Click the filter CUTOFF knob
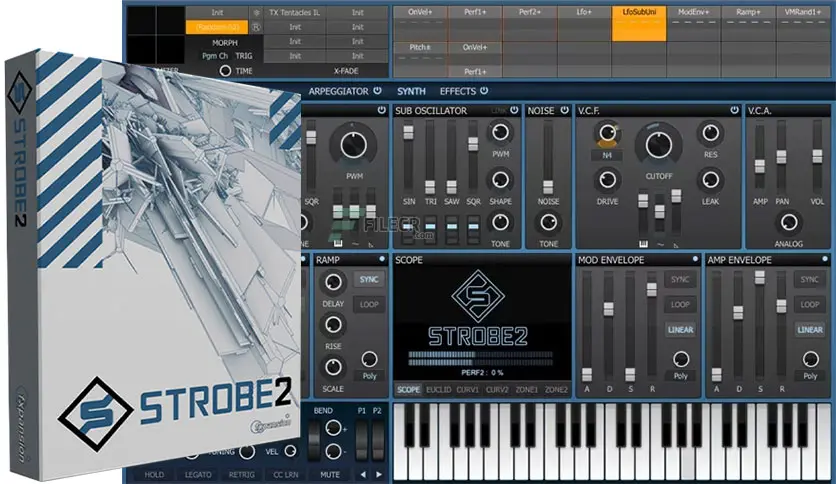This screenshot has width=836, height=484. click(x=658, y=145)
